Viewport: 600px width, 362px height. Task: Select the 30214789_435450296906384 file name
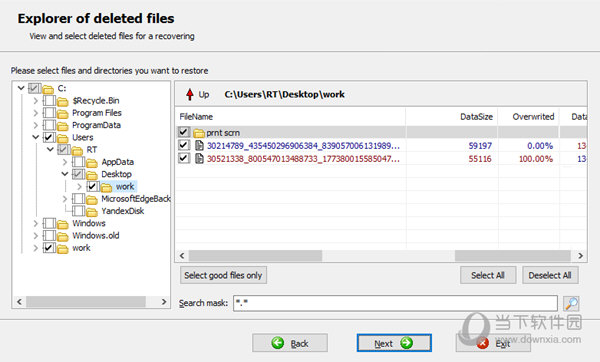tap(303, 145)
